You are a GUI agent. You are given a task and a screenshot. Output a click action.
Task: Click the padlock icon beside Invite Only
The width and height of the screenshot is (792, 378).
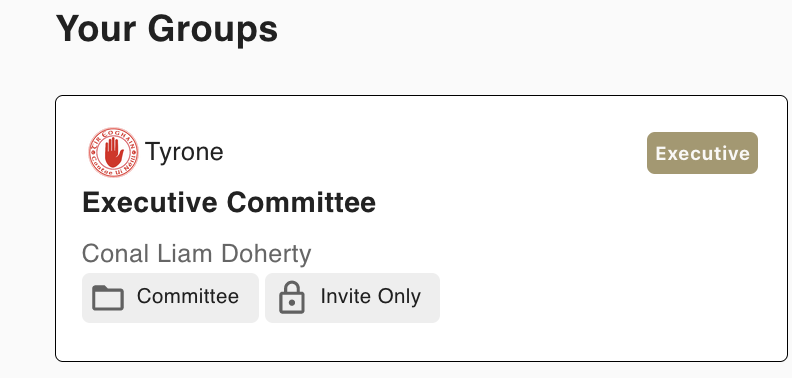tap(292, 298)
